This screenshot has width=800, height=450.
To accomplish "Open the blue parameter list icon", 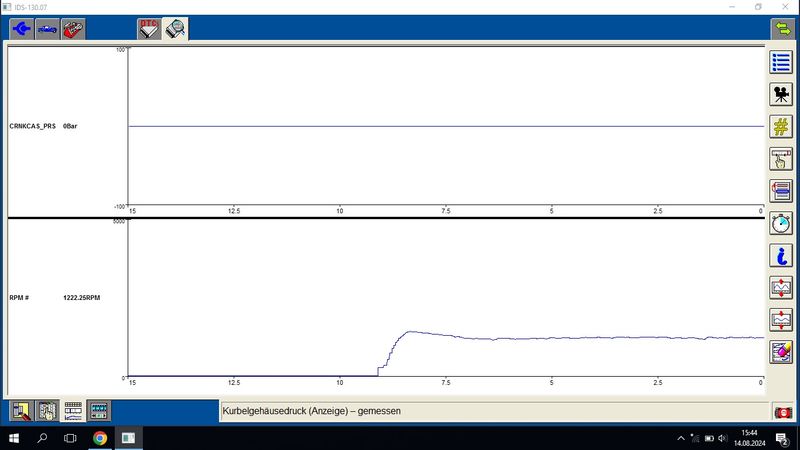I will 781,62.
